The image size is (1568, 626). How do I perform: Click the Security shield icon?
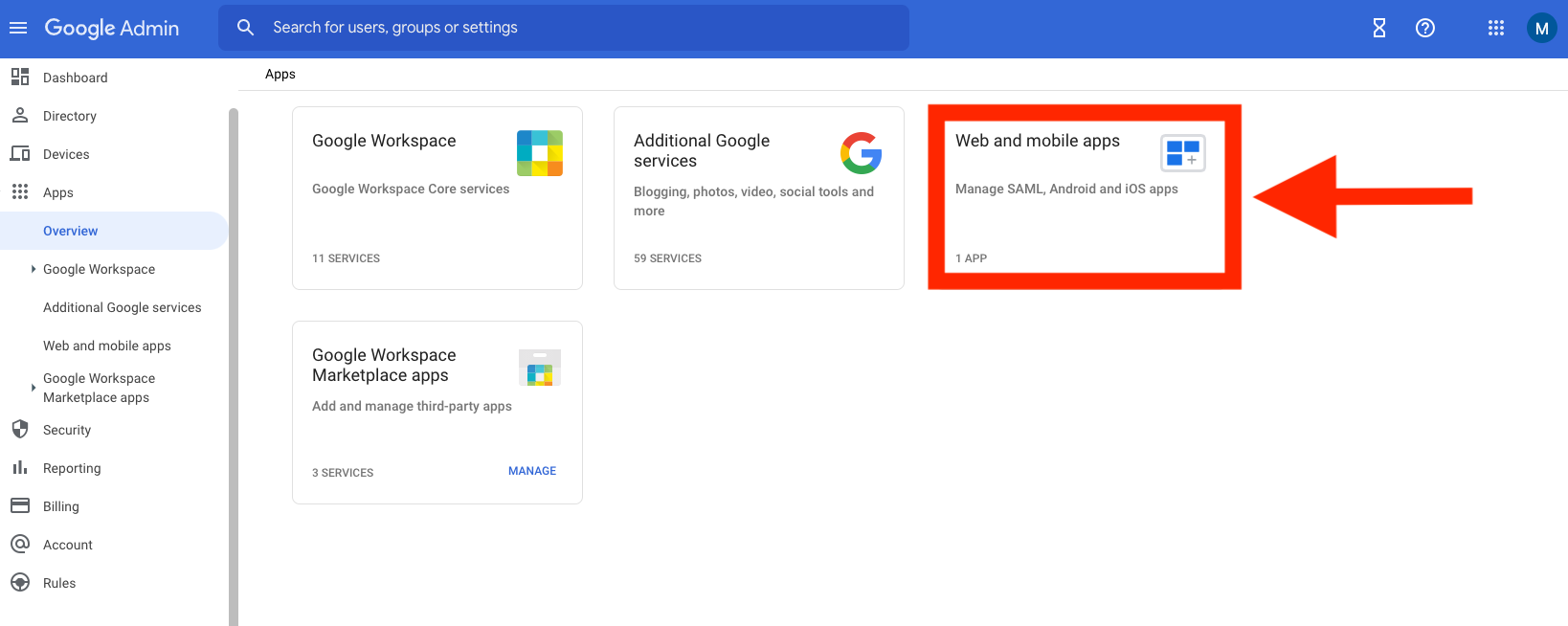click(x=20, y=429)
